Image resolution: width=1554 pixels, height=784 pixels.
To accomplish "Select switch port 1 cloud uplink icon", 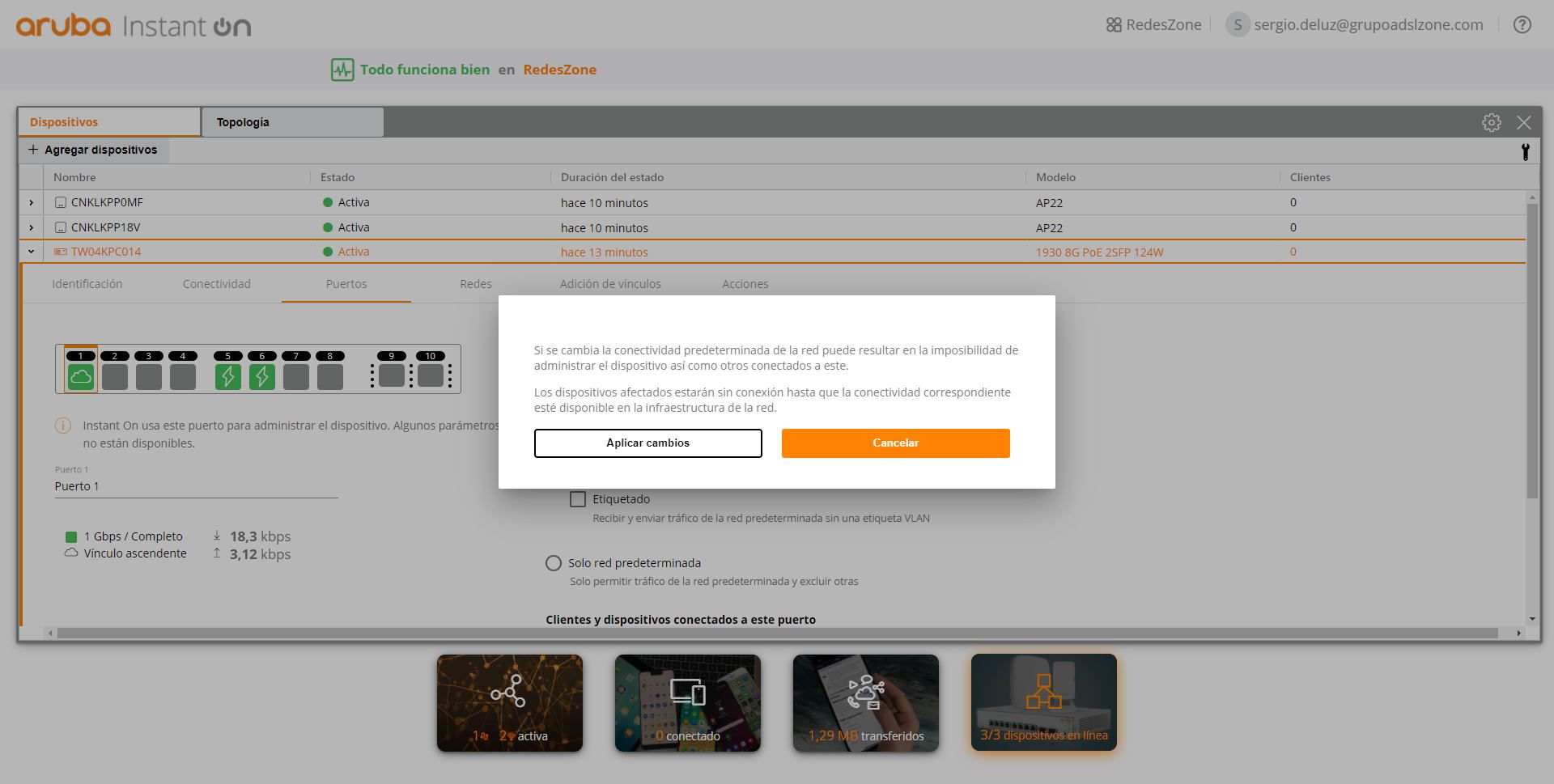I will tap(81, 376).
